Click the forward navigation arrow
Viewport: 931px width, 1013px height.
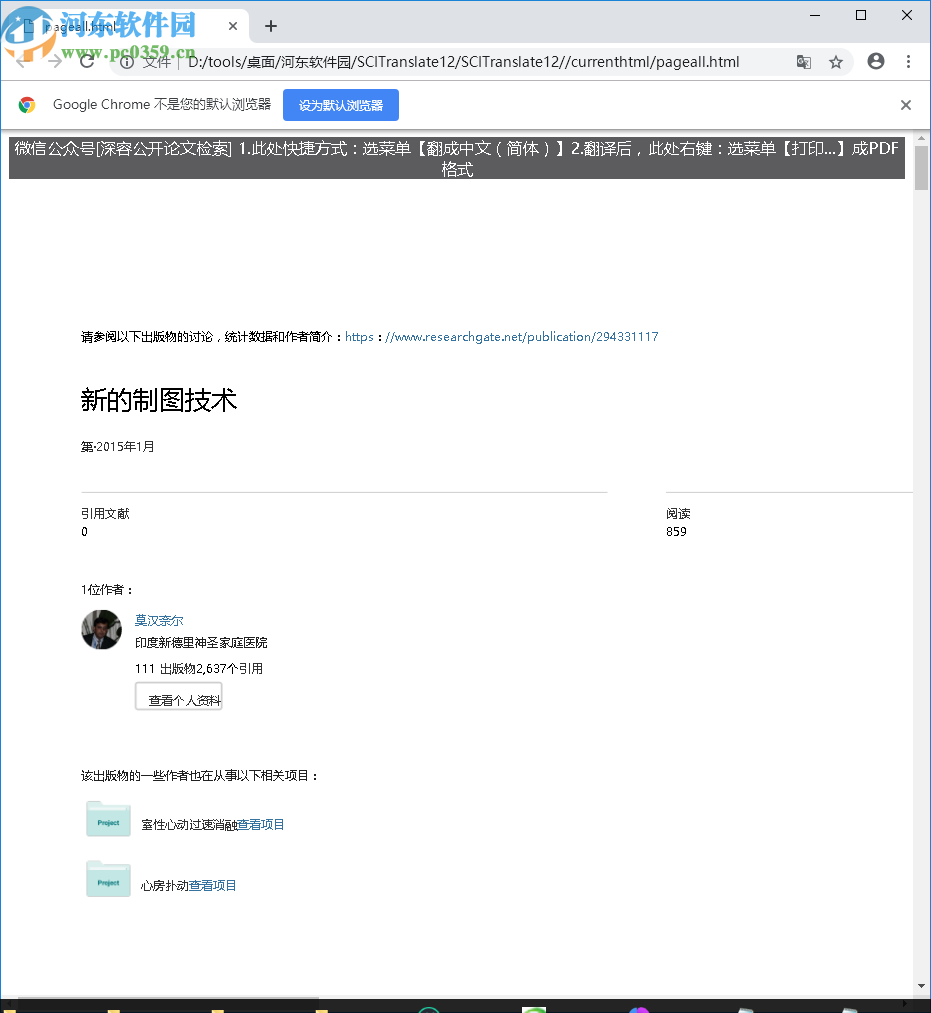(x=53, y=61)
